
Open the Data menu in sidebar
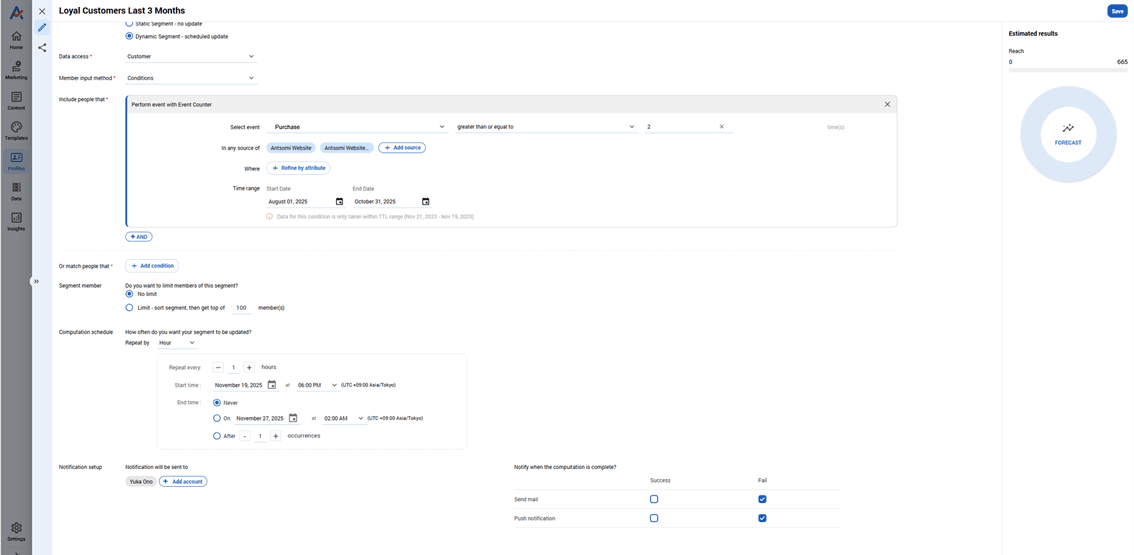(x=16, y=192)
